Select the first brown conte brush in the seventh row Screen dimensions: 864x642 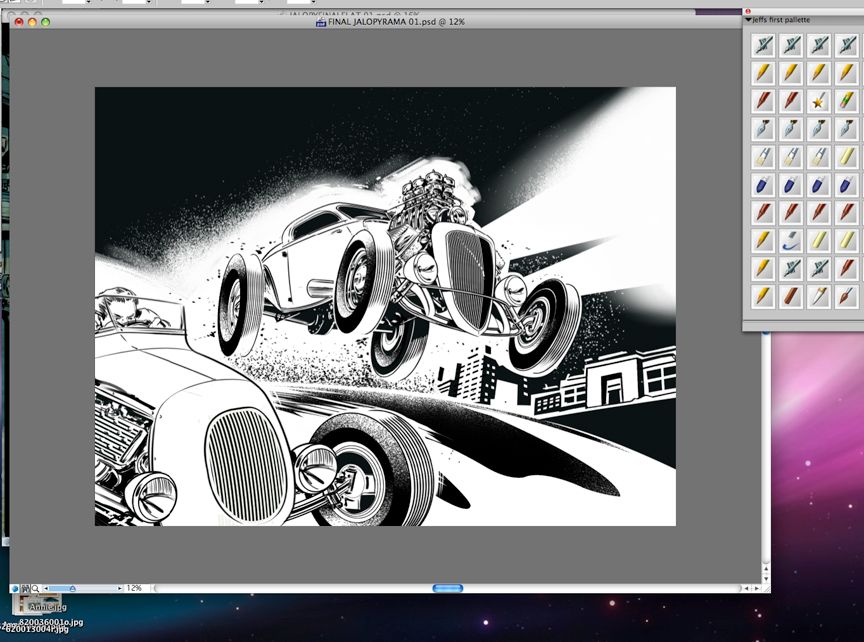pyautogui.click(x=763, y=213)
